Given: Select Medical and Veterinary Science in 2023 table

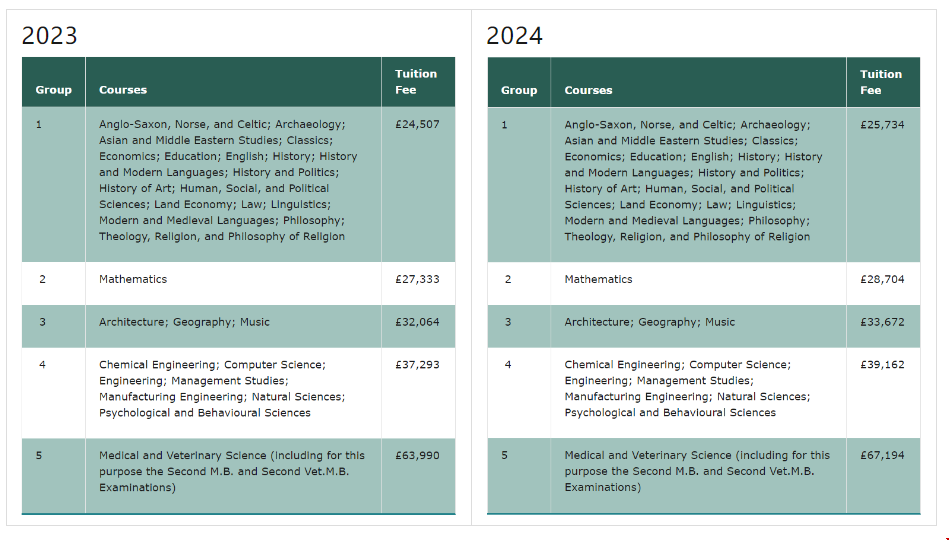Looking at the screenshot, I should pos(231,471).
